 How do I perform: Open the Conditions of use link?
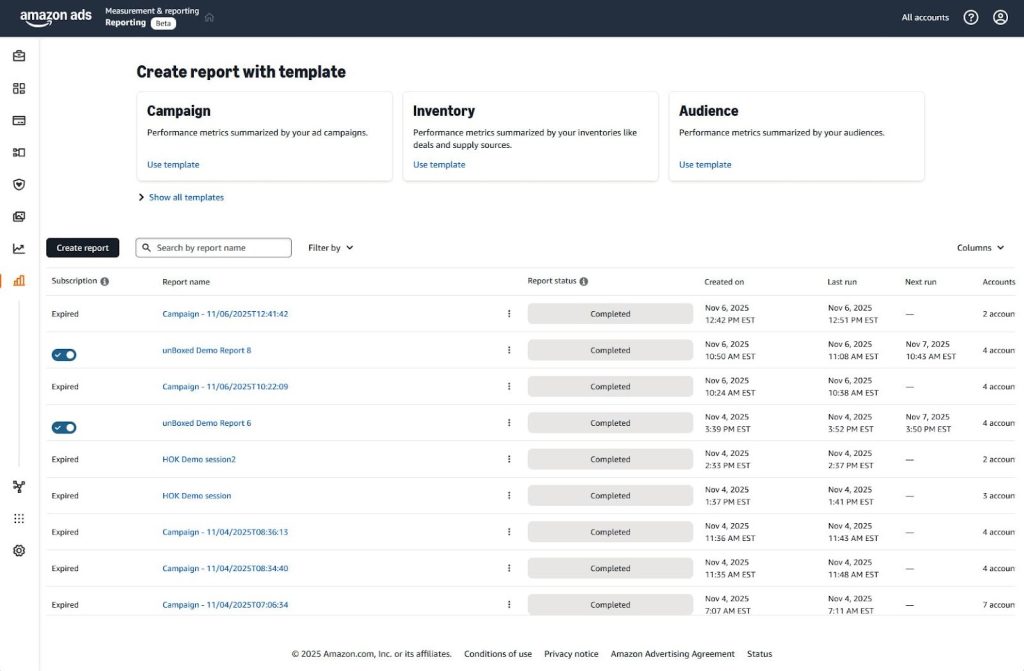pos(498,653)
